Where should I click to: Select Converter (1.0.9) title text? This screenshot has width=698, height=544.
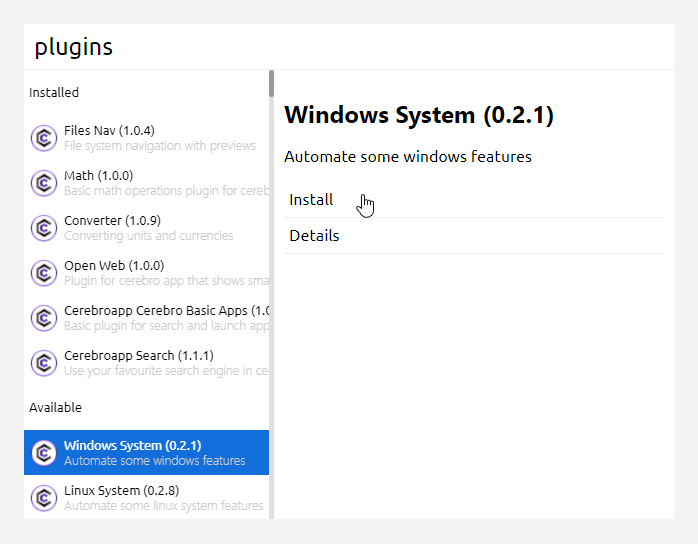pos(112,221)
